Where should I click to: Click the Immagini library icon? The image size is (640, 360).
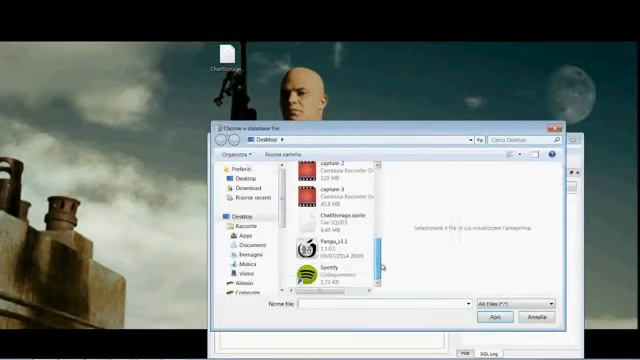pyautogui.click(x=234, y=254)
